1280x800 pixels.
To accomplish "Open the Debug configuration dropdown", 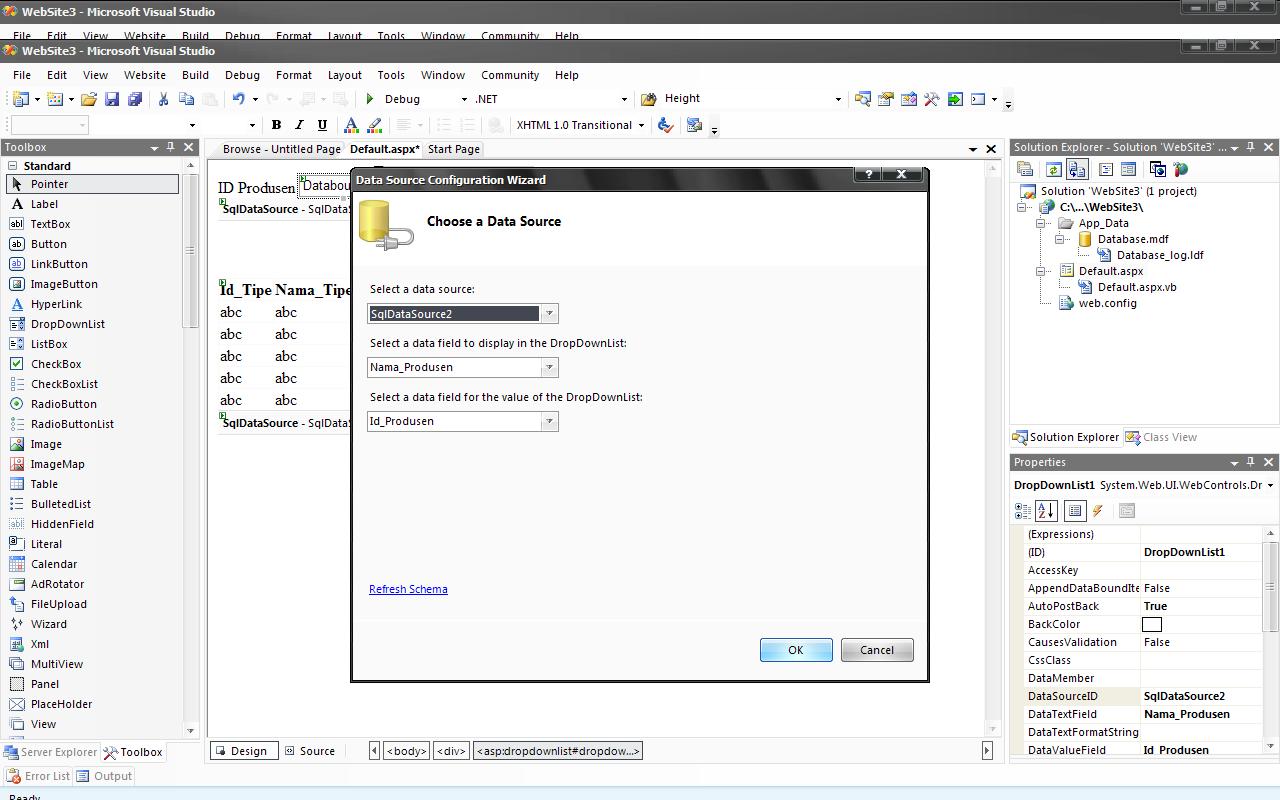I will (x=463, y=99).
